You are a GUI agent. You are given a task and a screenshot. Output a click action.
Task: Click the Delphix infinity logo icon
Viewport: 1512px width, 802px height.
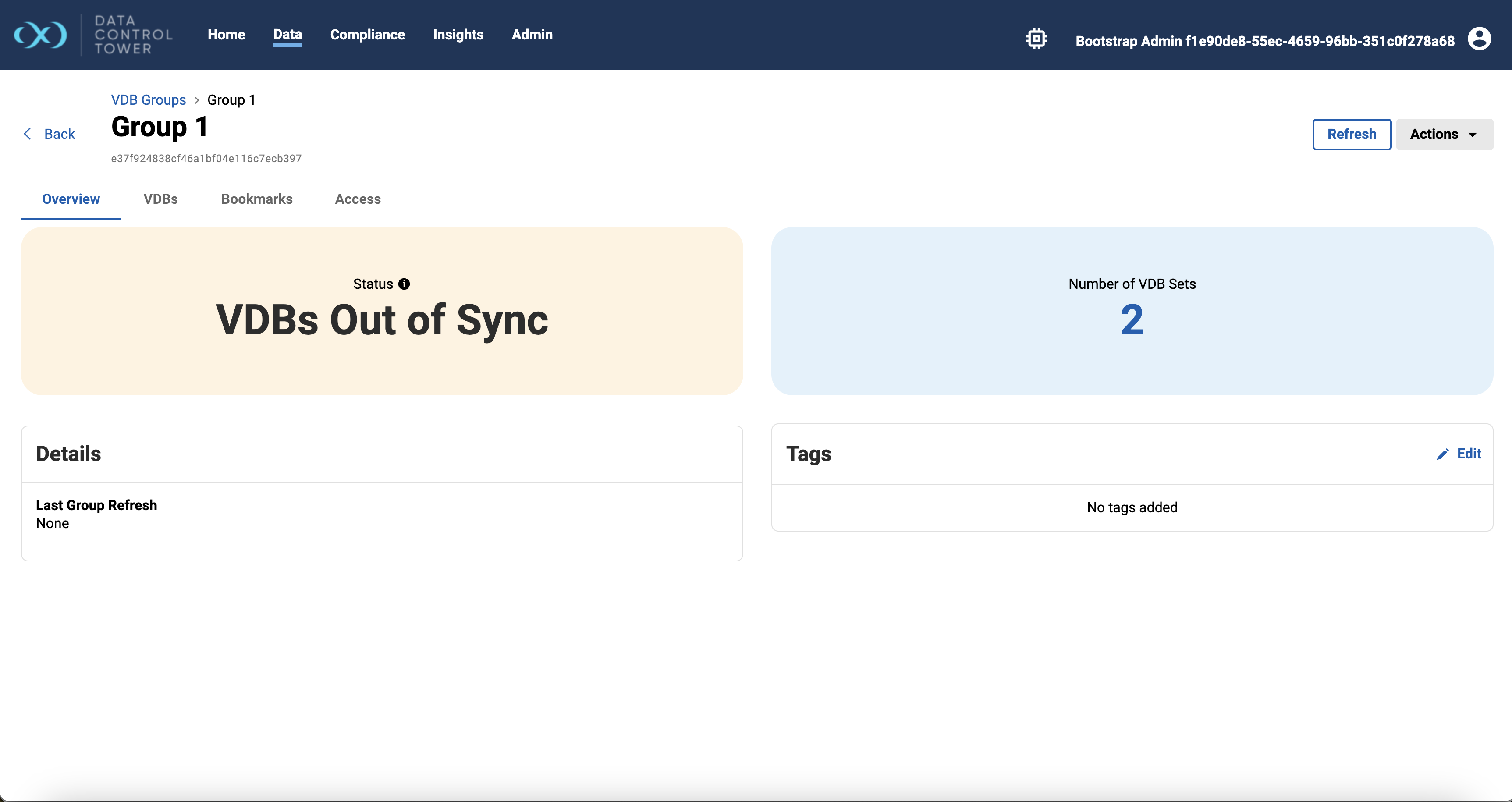[40, 35]
